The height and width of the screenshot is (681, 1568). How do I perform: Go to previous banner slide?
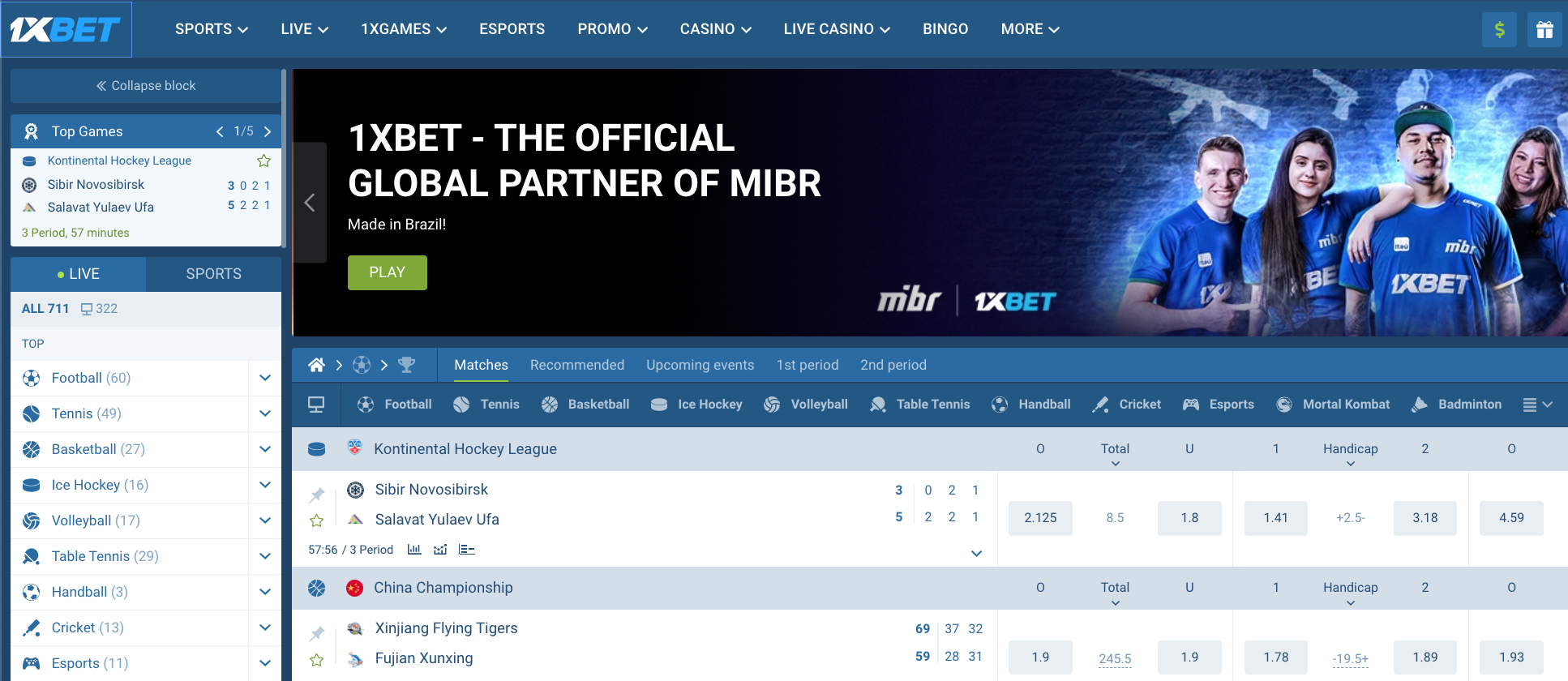click(310, 203)
